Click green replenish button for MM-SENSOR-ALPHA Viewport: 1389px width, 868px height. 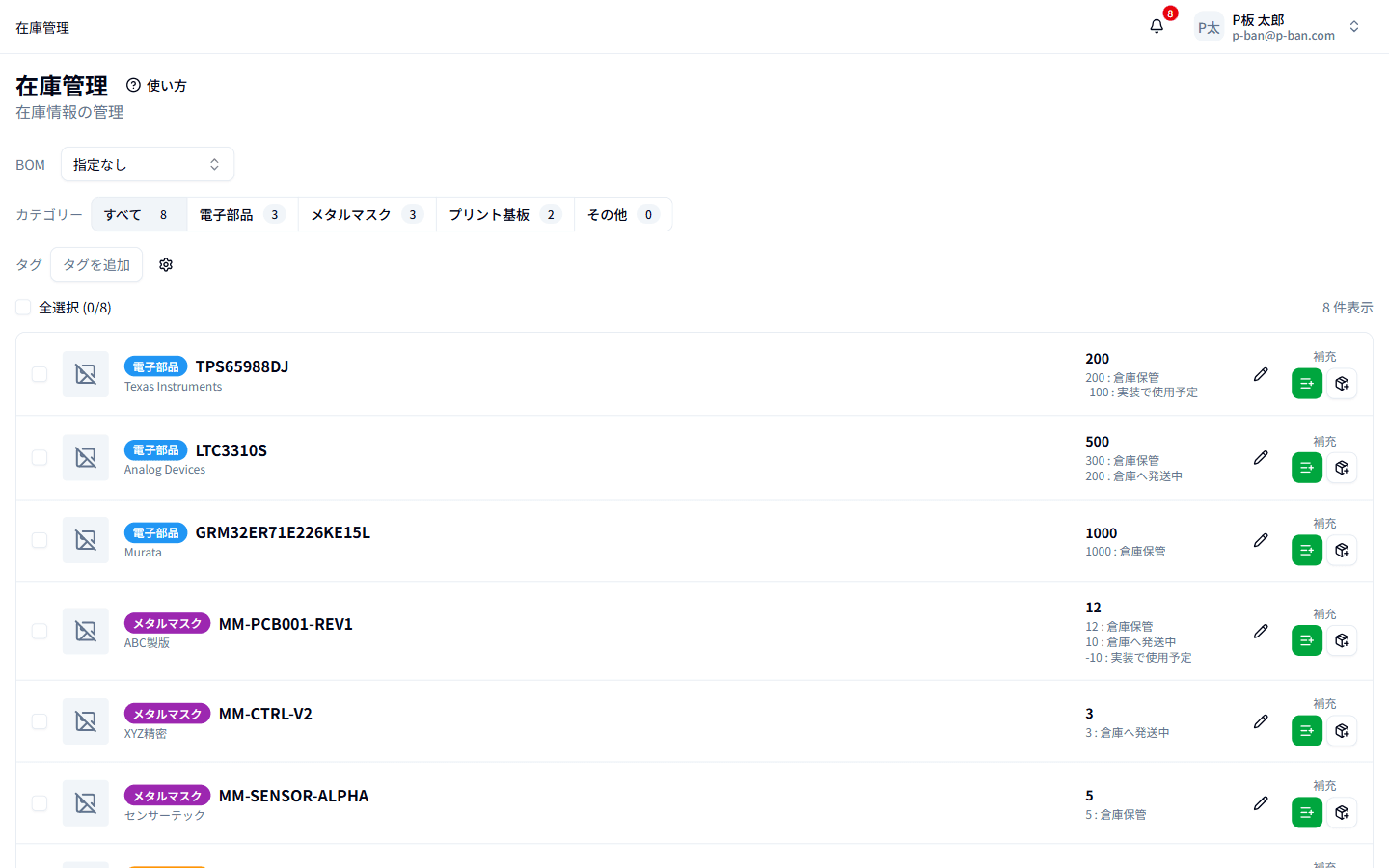click(x=1307, y=813)
